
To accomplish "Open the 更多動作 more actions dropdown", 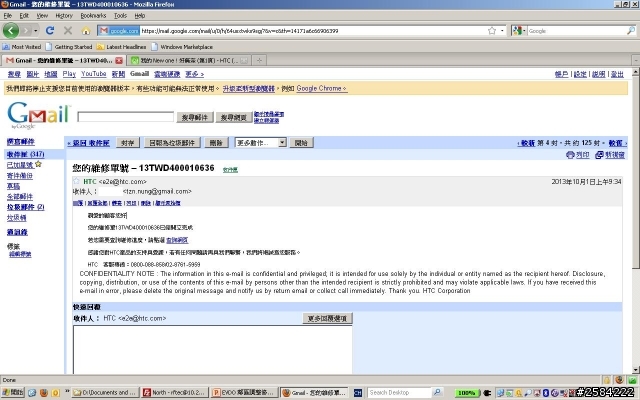I will (x=260, y=143).
